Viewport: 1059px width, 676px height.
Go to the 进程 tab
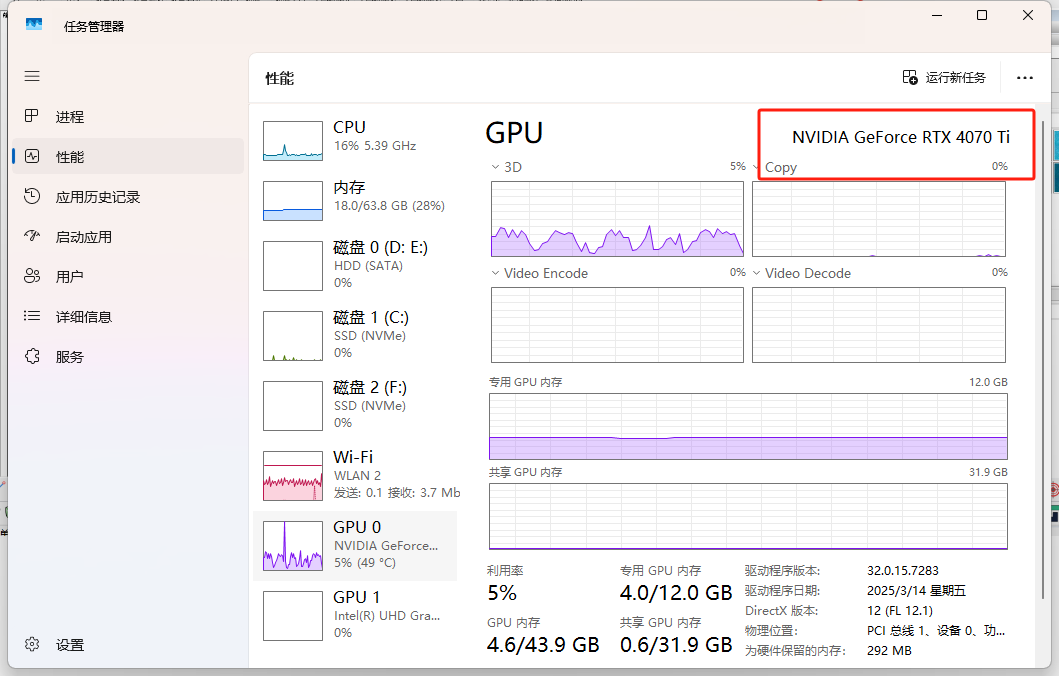click(x=128, y=117)
